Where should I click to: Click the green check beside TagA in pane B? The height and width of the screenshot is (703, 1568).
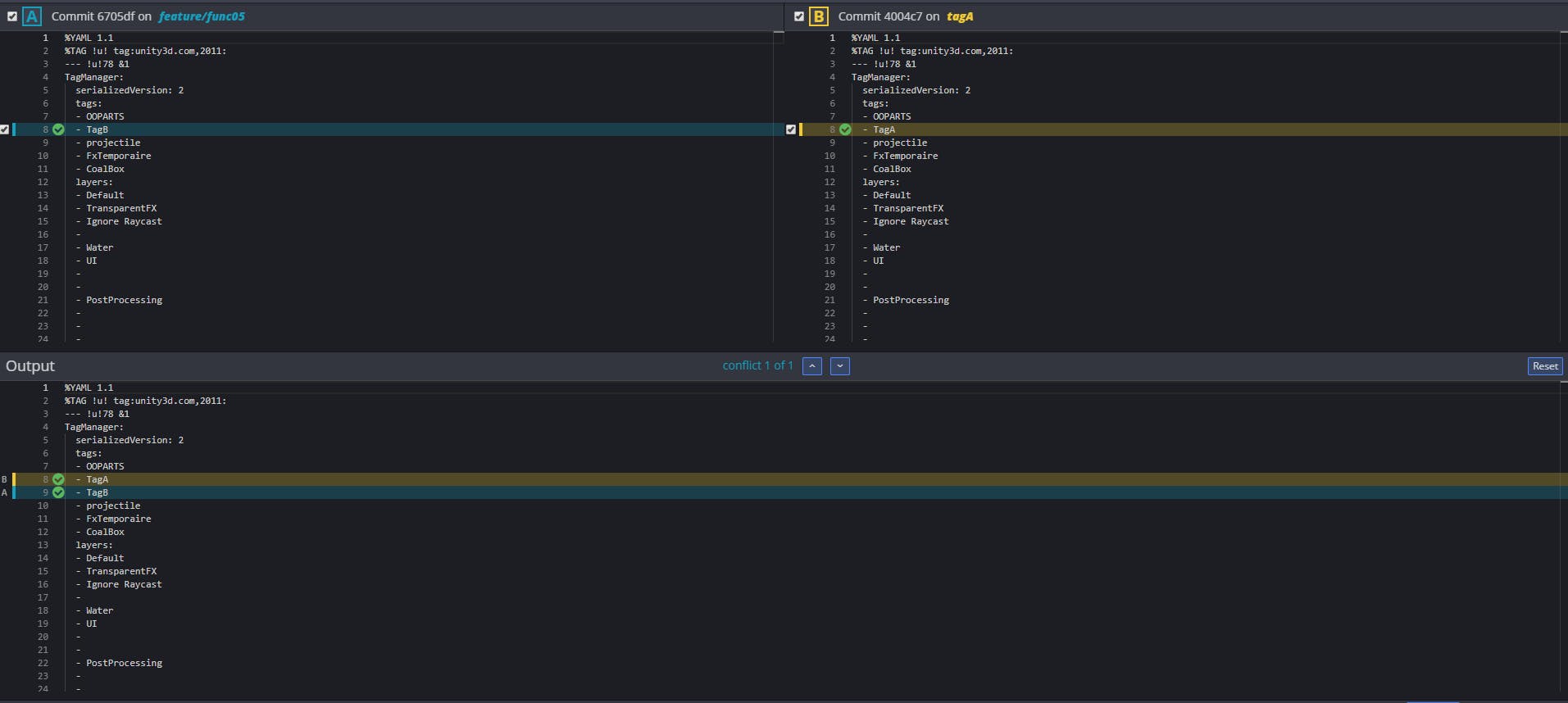(x=845, y=129)
